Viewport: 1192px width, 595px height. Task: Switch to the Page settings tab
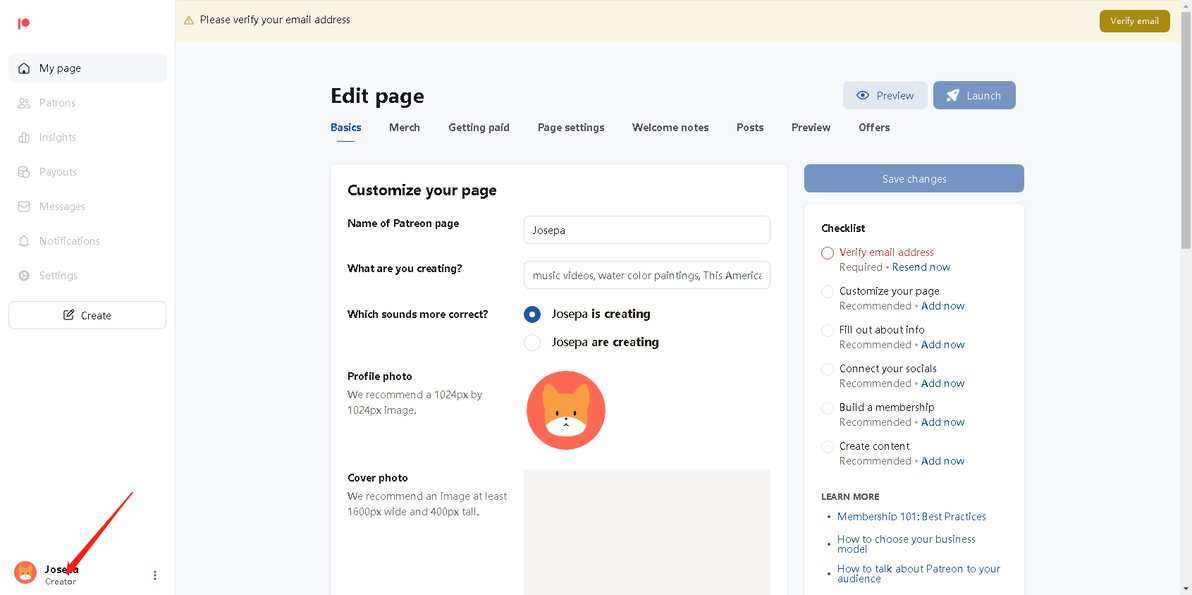570,128
